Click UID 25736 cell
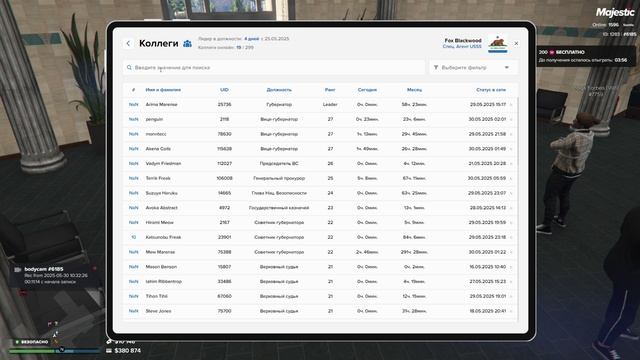640x360 pixels. [x=224, y=104]
